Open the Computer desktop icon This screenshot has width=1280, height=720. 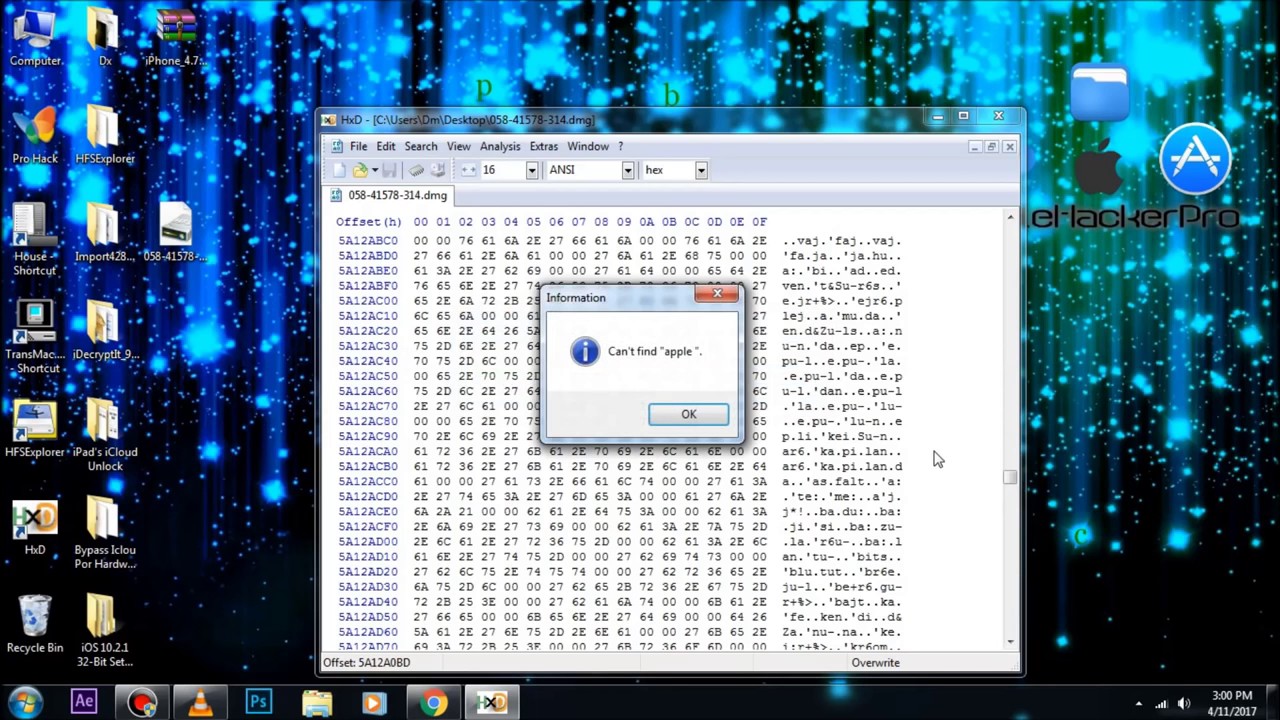[x=35, y=36]
